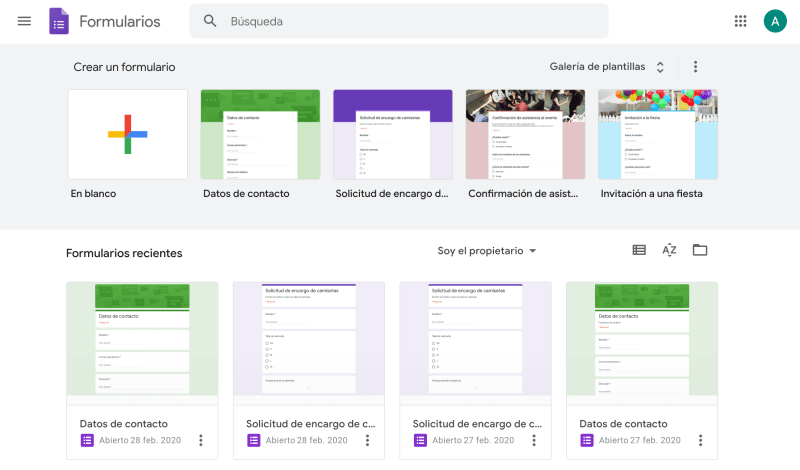Open AZ sort options
Viewport: 800px width, 470px height.
[x=669, y=250]
